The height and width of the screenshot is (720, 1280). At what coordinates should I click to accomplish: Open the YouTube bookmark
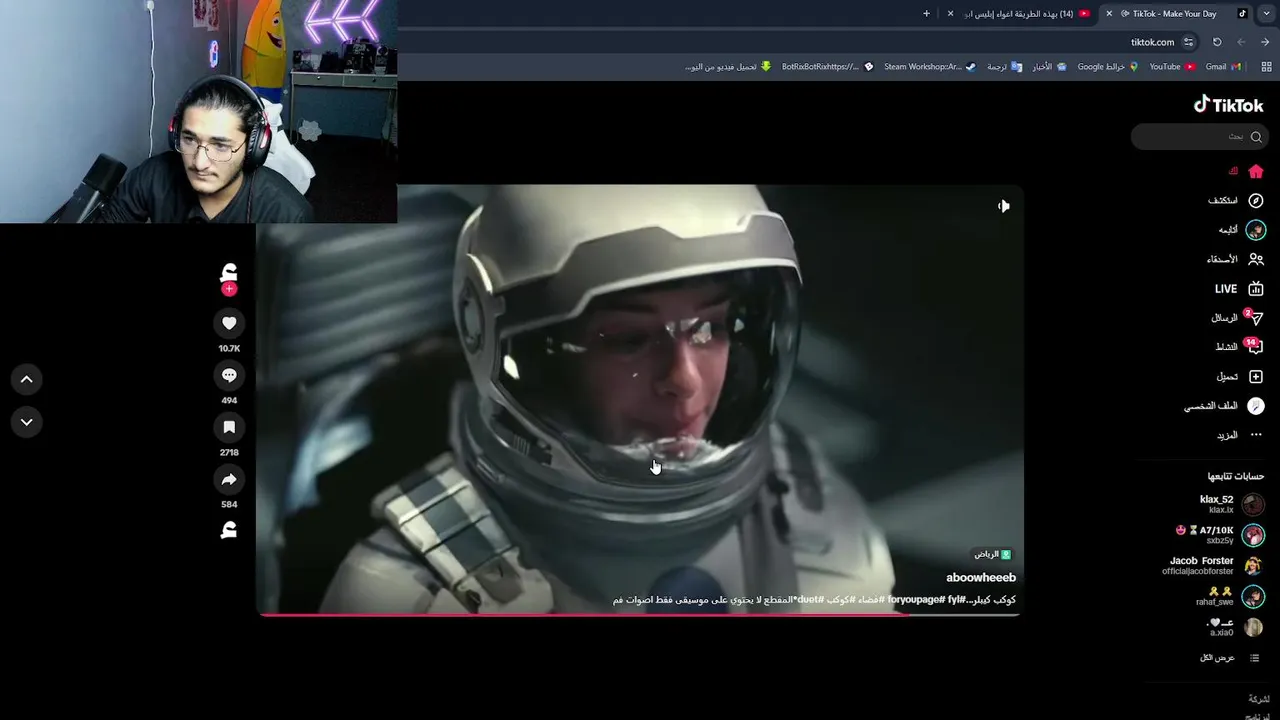pyautogui.click(x=1172, y=67)
